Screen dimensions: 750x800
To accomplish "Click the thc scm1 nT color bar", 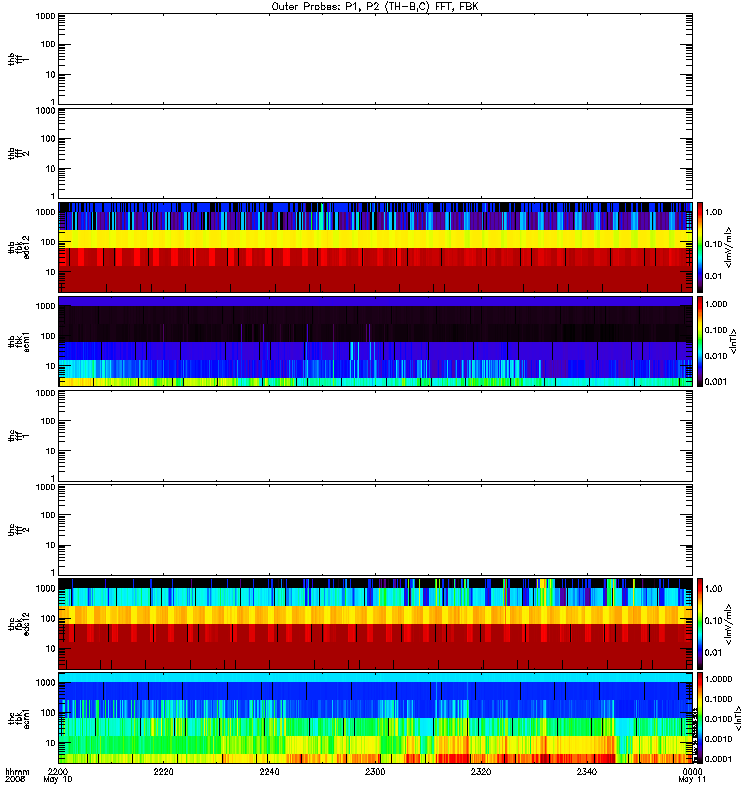I will pos(700,718).
